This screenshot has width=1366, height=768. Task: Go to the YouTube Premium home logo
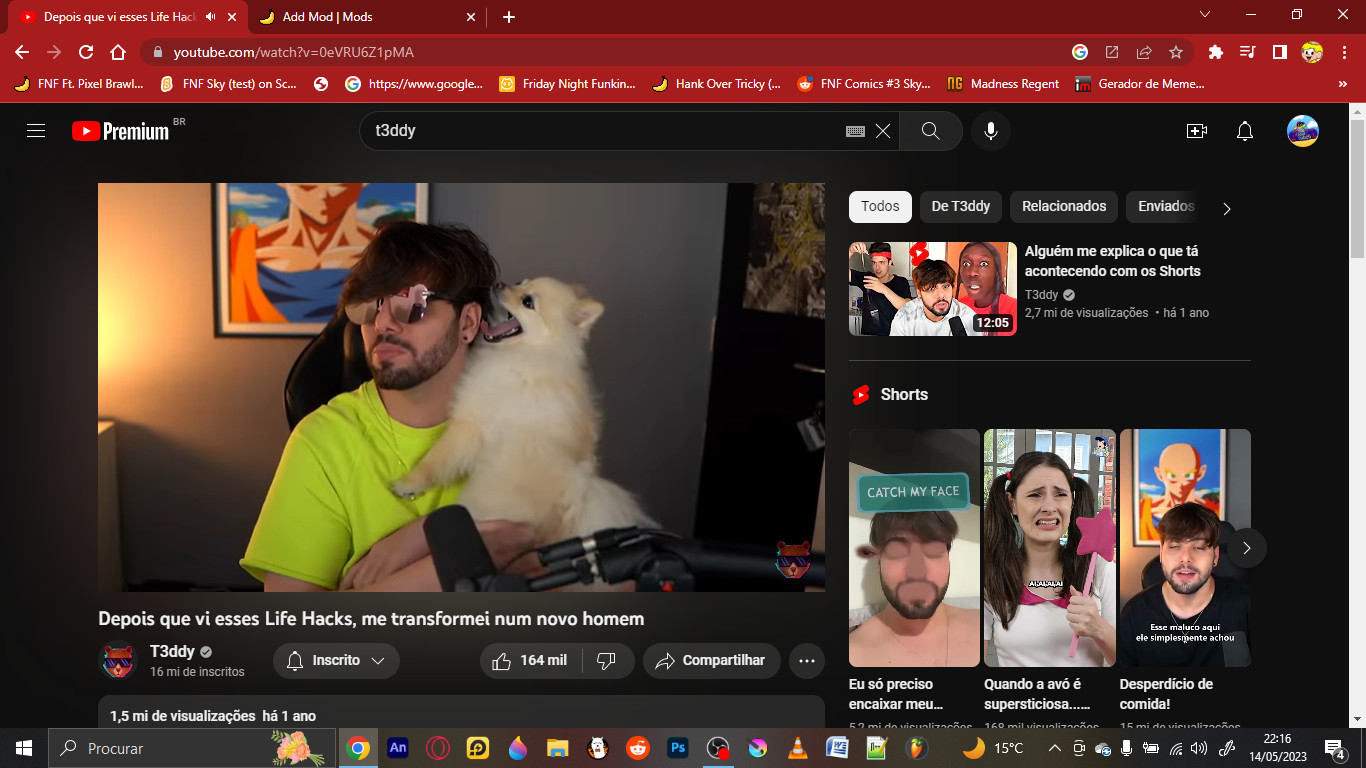(x=121, y=131)
